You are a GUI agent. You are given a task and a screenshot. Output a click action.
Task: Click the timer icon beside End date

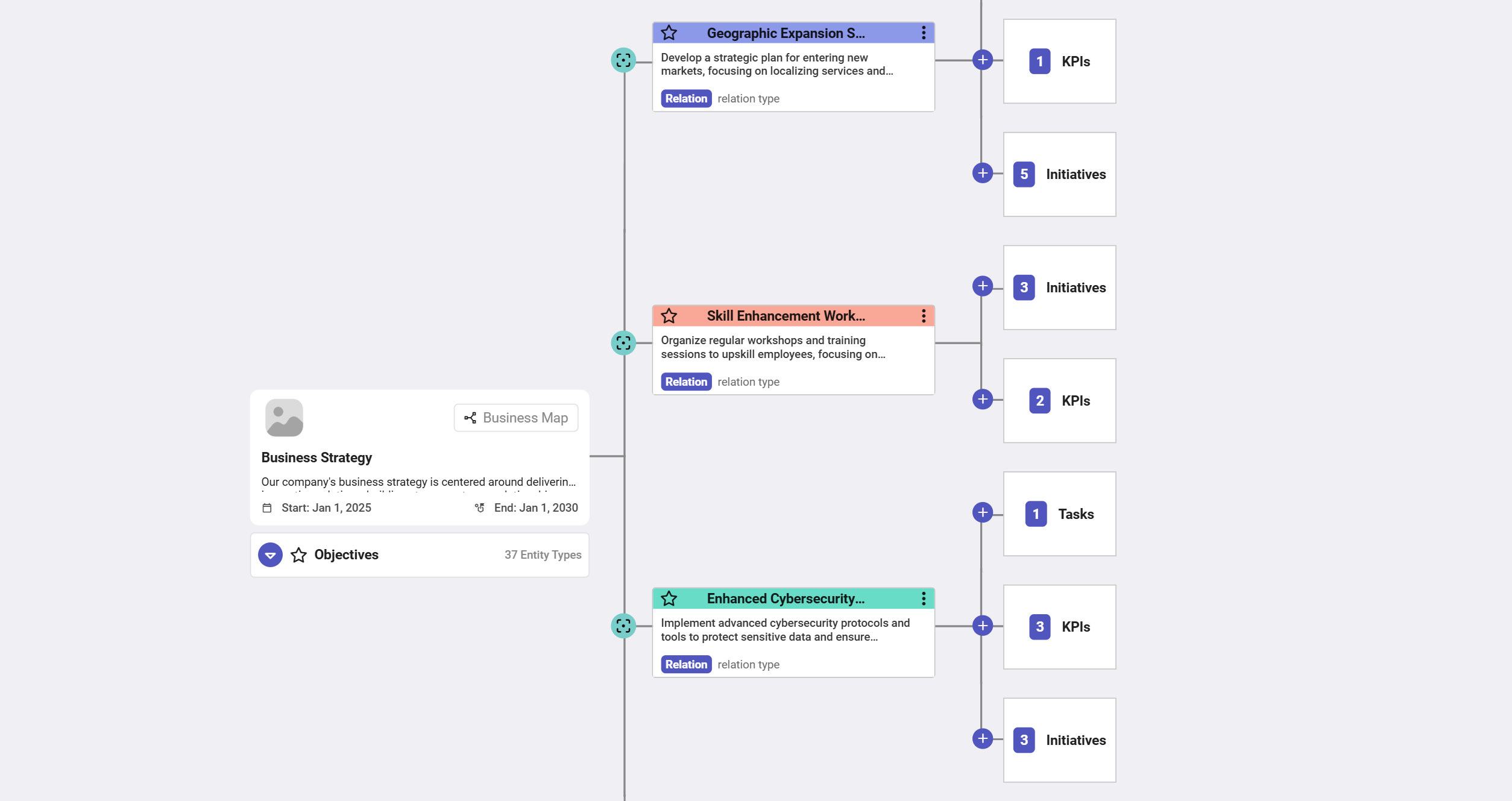(x=479, y=507)
